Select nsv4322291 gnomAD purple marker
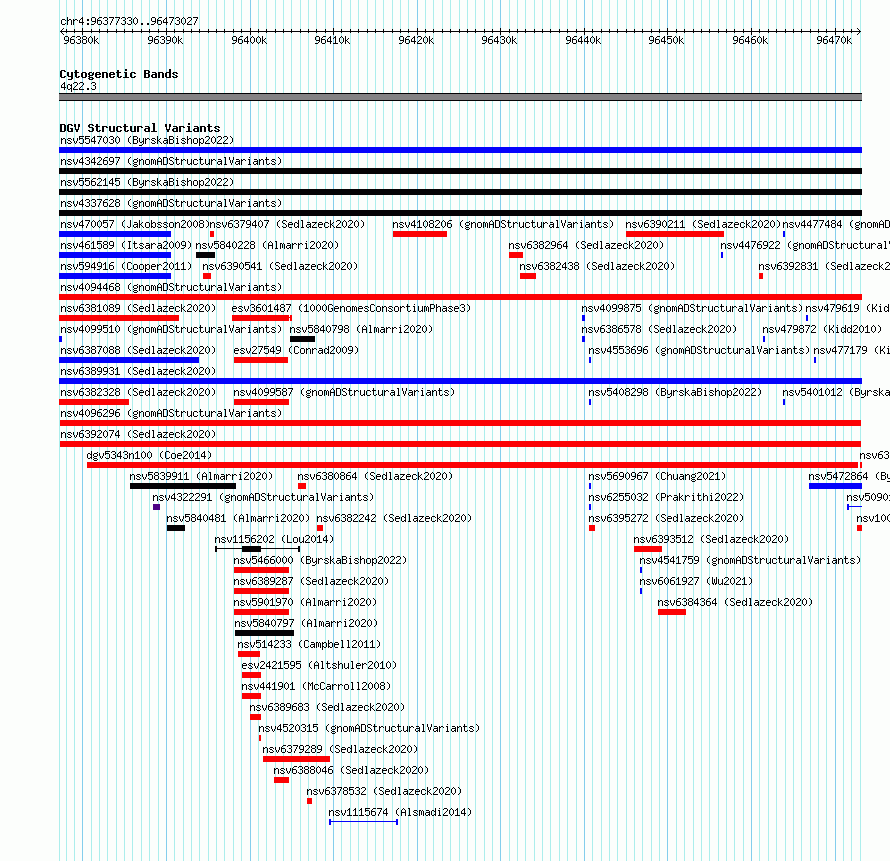Screen dimensions: 890x861 pos(157,507)
